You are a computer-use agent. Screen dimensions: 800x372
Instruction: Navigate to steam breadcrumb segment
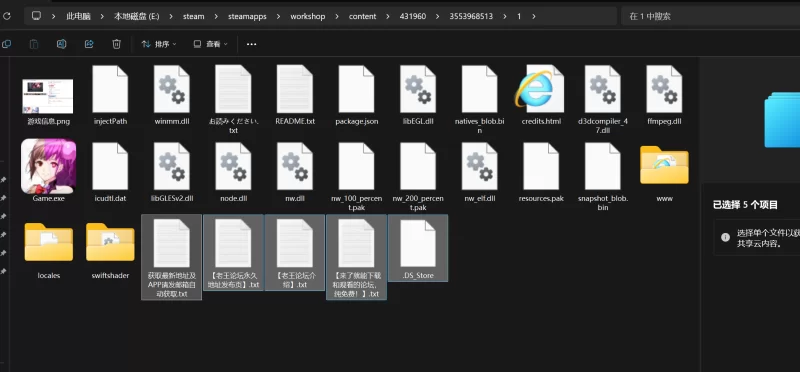[194, 16]
